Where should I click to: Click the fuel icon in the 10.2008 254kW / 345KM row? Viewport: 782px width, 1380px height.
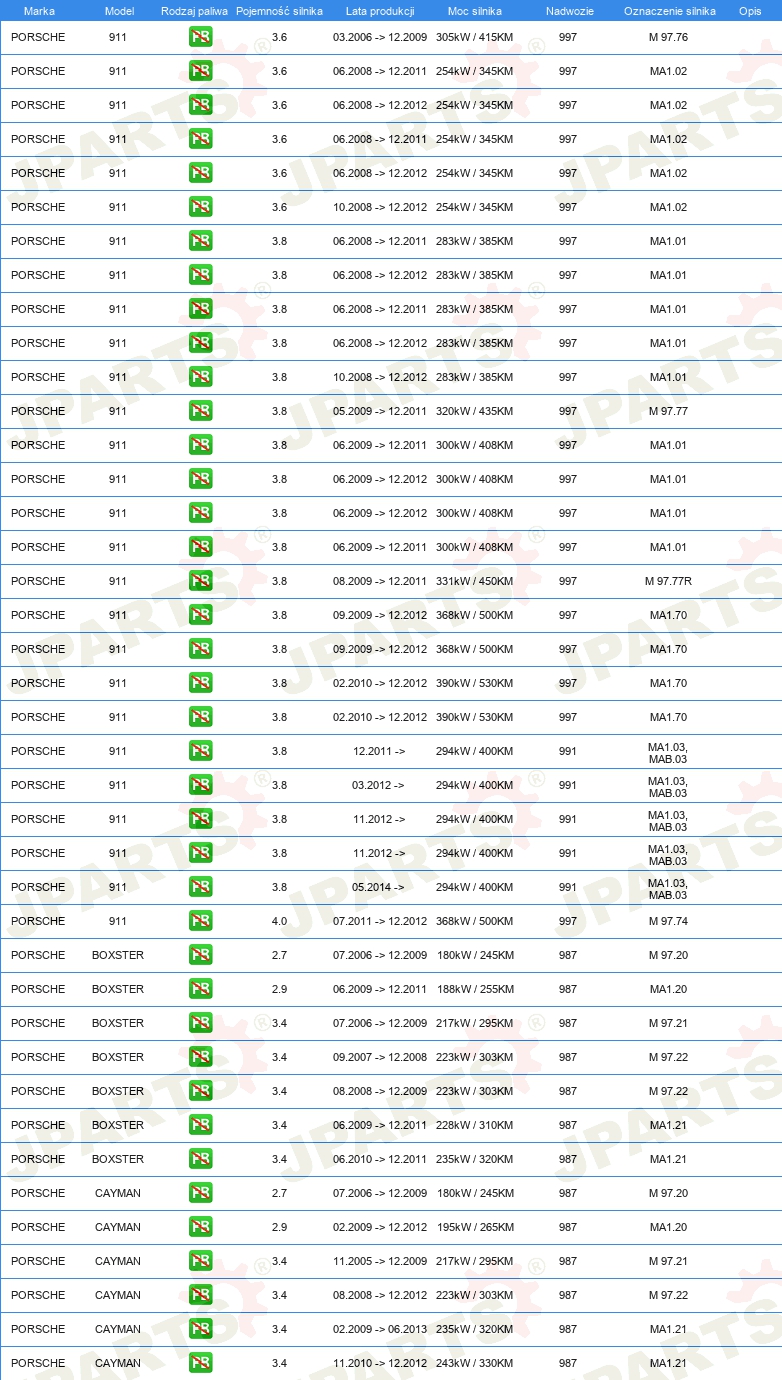pos(200,207)
